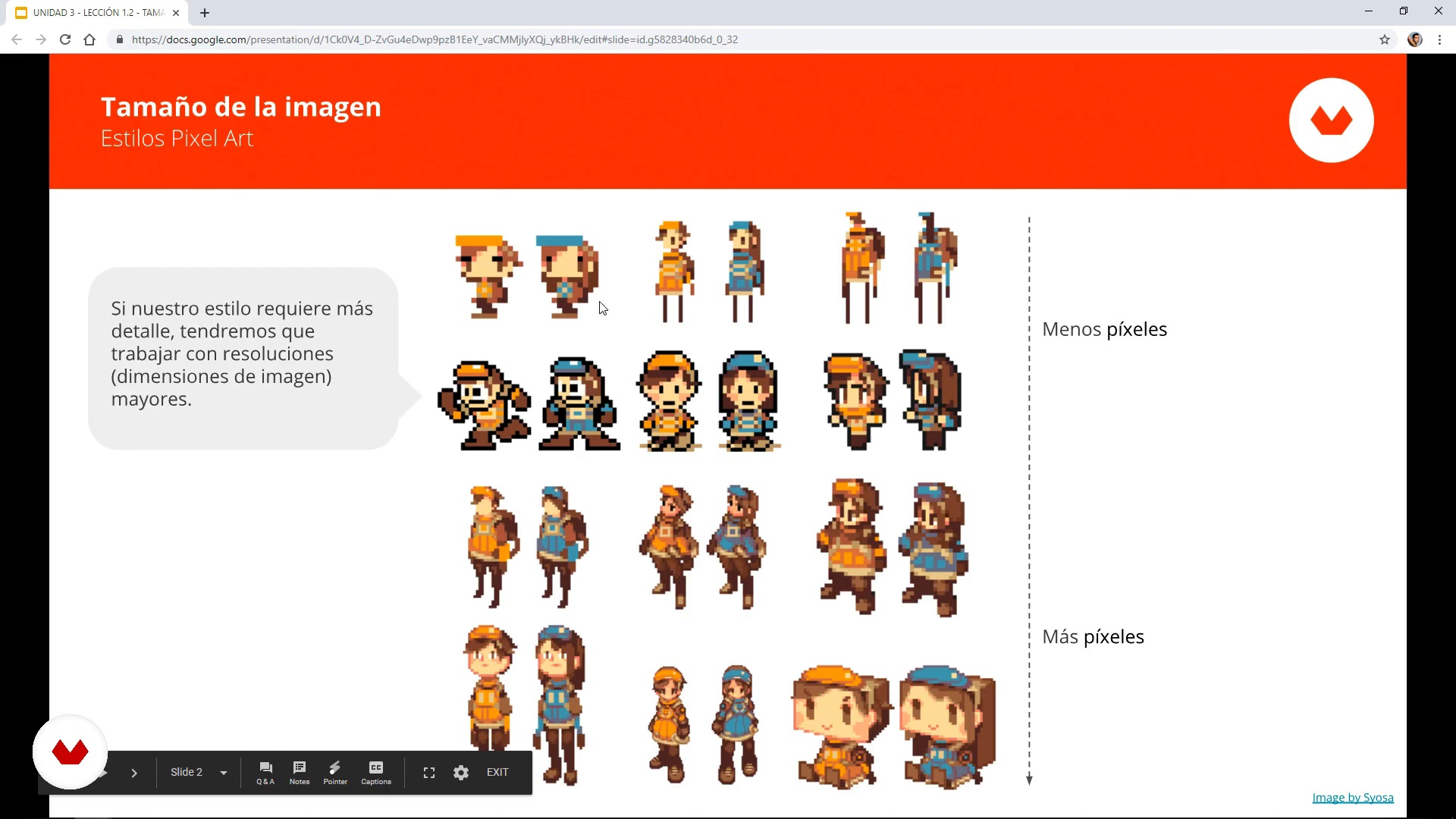Open presentation options gear

pos(461,773)
